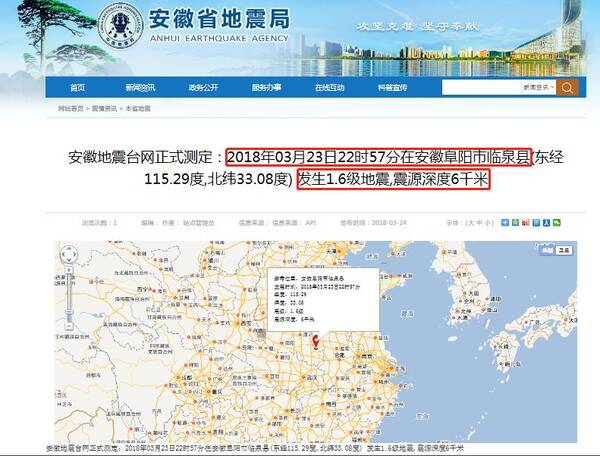Click the 信息来源 API text
The width and height of the screenshot is (600, 456).
coord(278,223)
